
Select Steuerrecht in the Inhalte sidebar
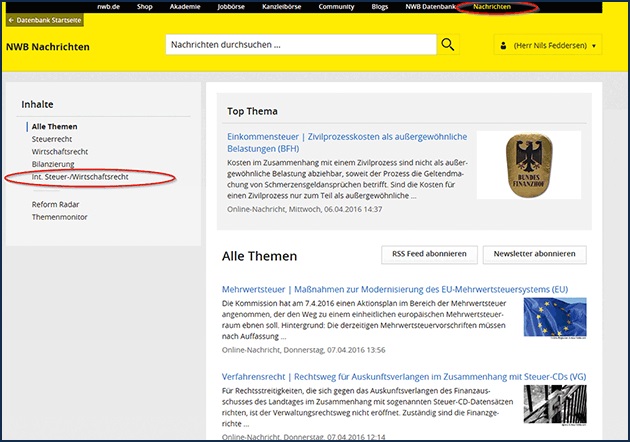point(52,139)
